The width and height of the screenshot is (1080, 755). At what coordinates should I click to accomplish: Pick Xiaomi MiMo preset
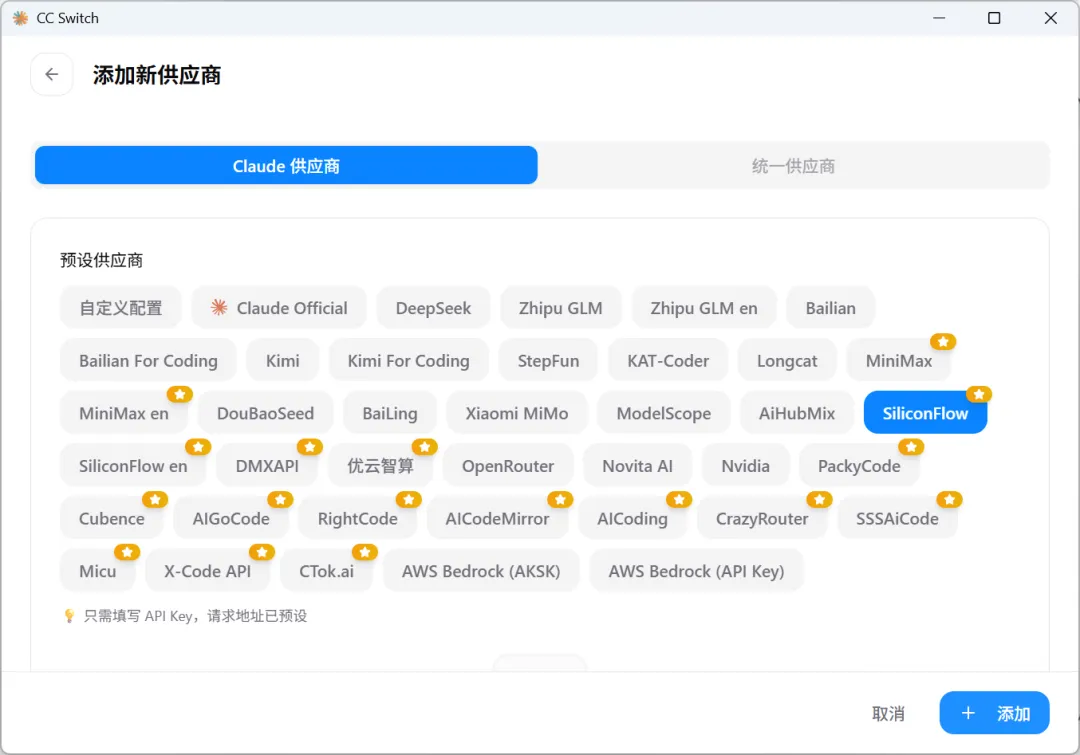pos(517,413)
